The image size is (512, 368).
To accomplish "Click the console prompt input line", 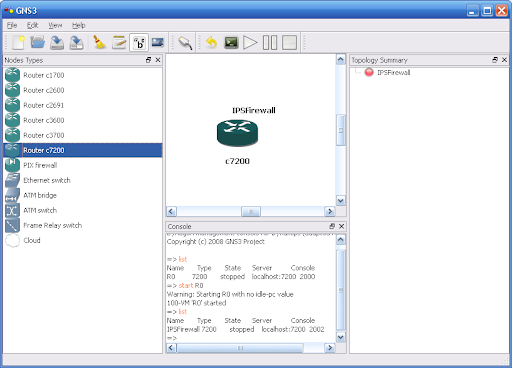I will click(251, 338).
